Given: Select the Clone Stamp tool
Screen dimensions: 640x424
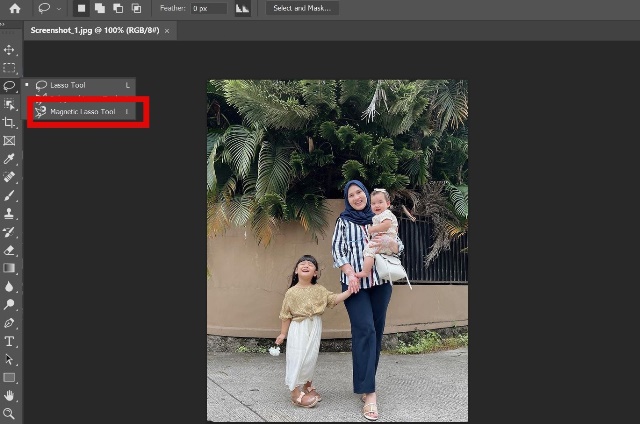Looking at the screenshot, I should click(x=9, y=213).
